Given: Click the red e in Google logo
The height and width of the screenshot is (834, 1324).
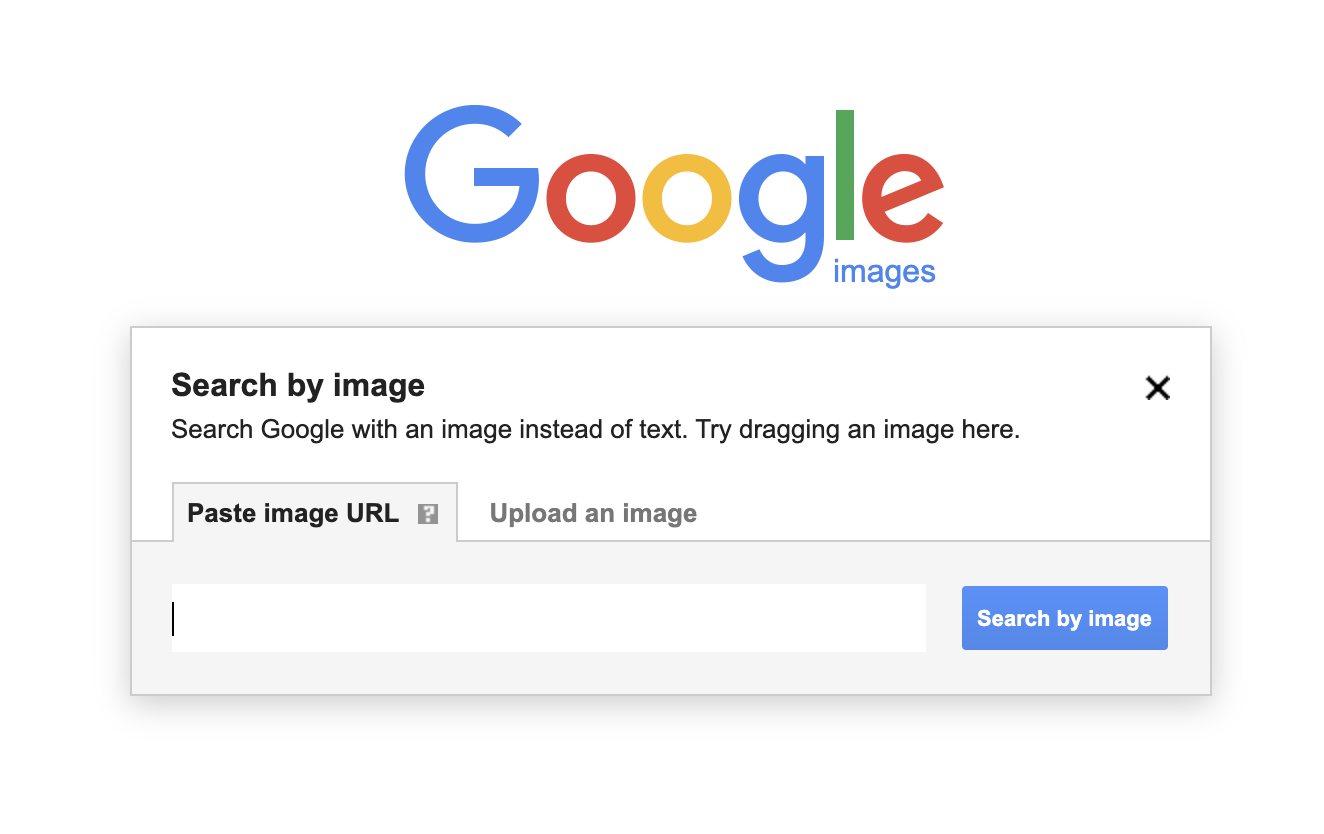Looking at the screenshot, I should pyautogui.click(x=903, y=198).
